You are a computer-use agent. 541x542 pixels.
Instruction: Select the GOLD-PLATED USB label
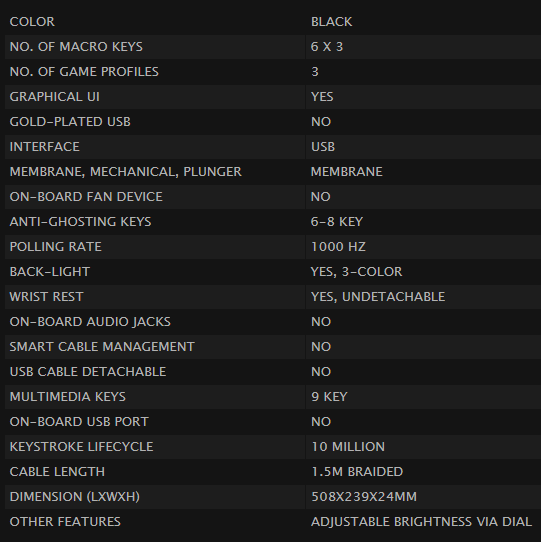pyautogui.click(x=70, y=122)
